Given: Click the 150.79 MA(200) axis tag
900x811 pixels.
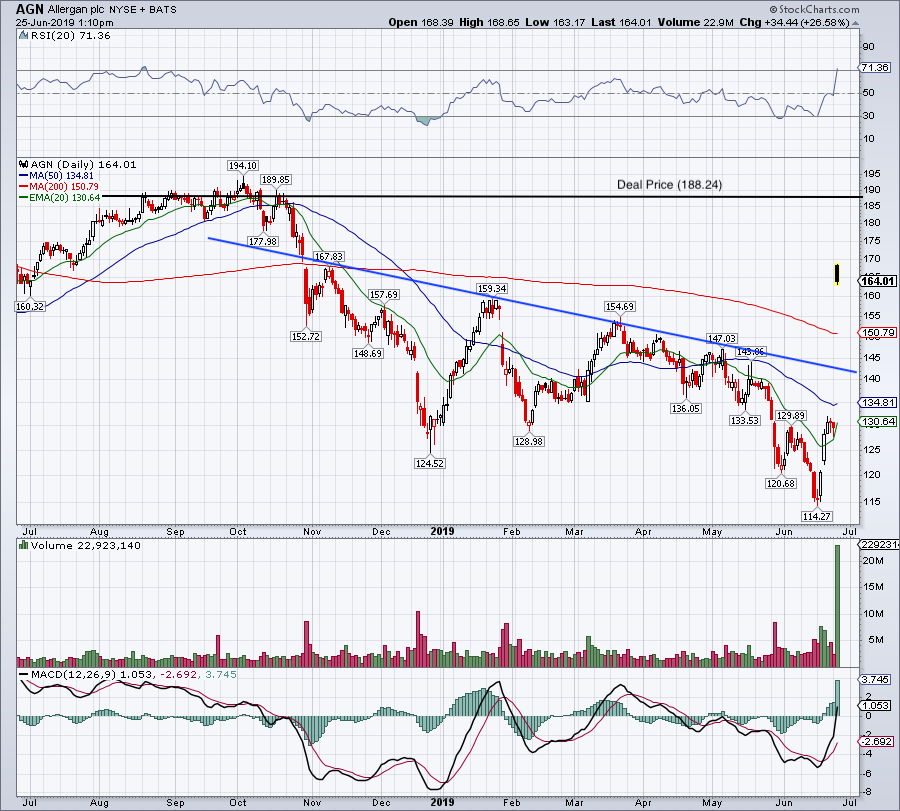Looking at the screenshot, I should [x=878, y=332].
